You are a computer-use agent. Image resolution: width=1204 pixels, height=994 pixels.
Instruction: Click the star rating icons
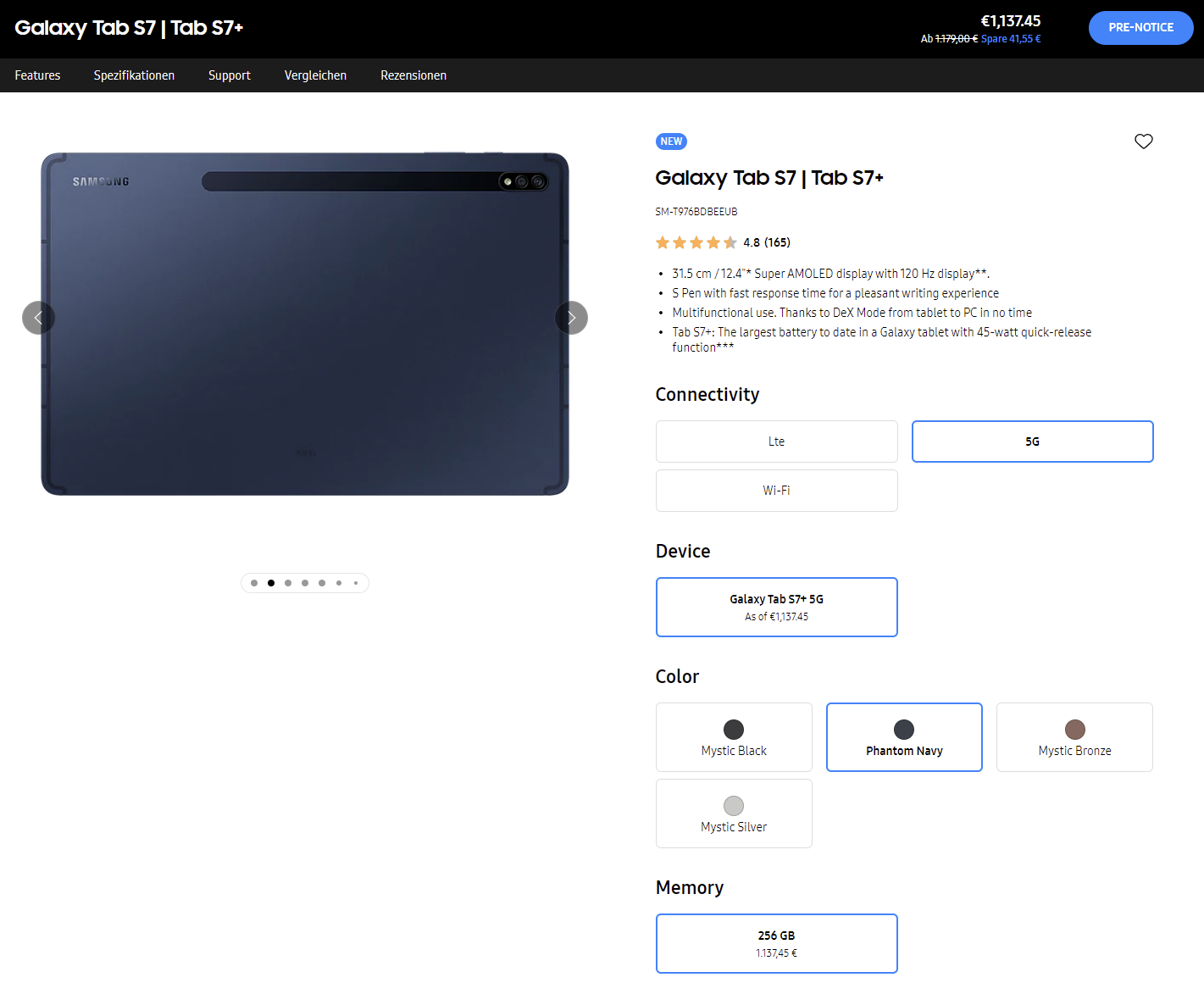(x=696, y=243)
